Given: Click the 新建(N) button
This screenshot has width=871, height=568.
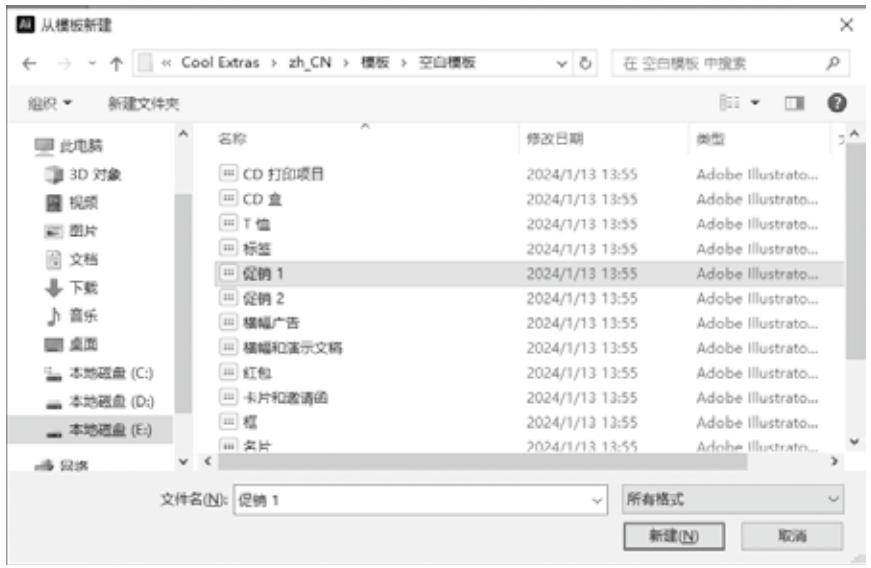Looking at the screenshot, I should (x=674, y=536).
